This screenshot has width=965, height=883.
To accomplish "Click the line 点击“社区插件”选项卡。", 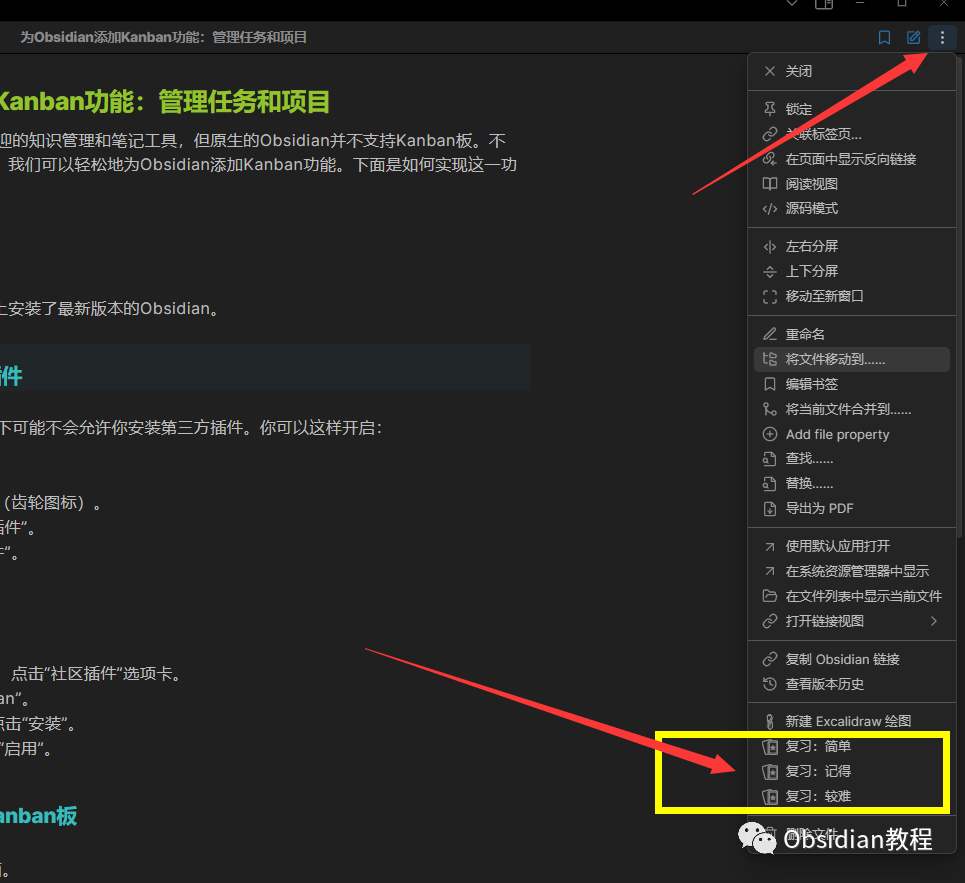I will pos(96,674).
